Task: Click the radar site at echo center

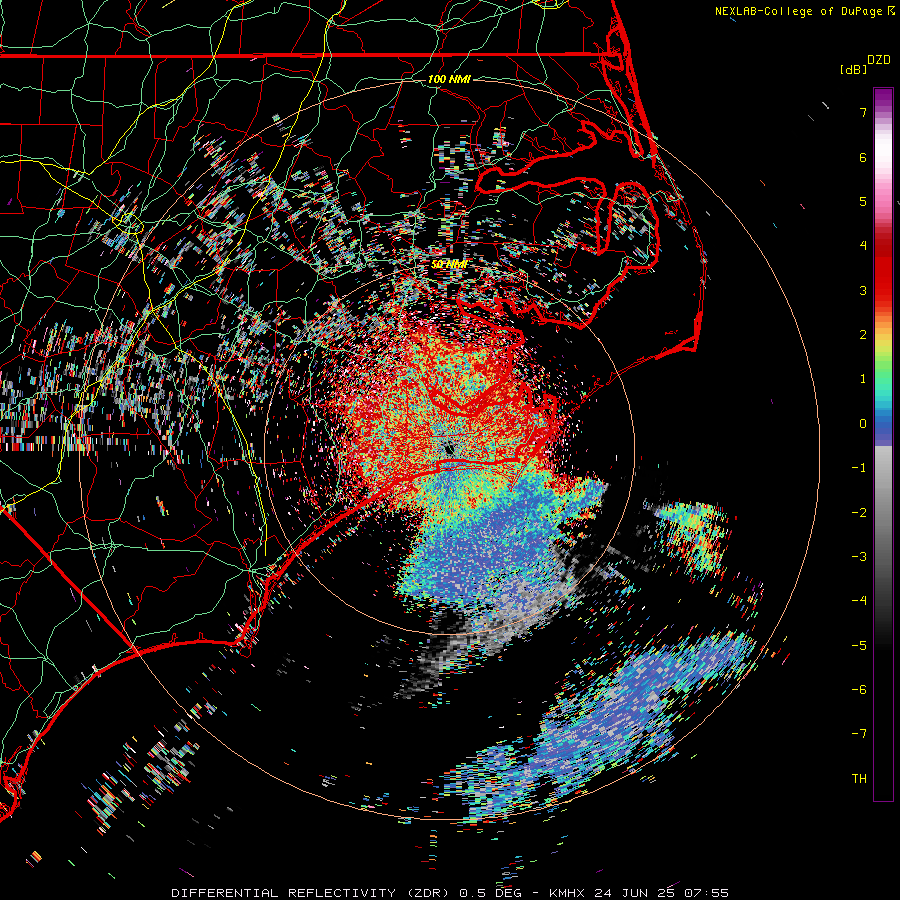Action: tap(449, 448)
